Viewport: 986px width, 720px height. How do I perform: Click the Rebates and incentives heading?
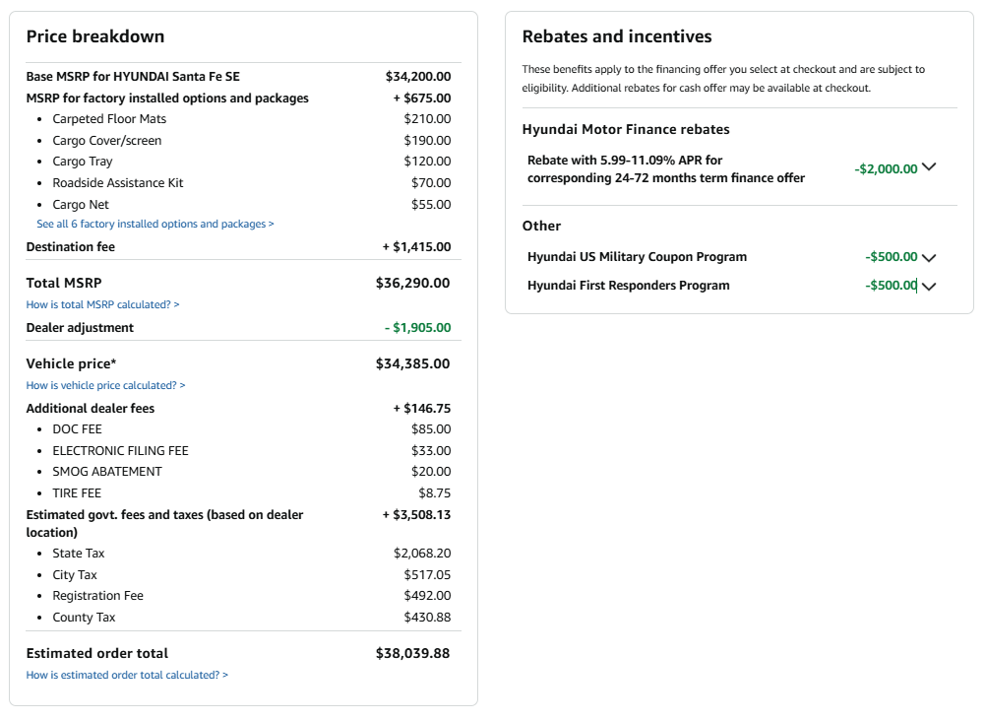[617, 36]
